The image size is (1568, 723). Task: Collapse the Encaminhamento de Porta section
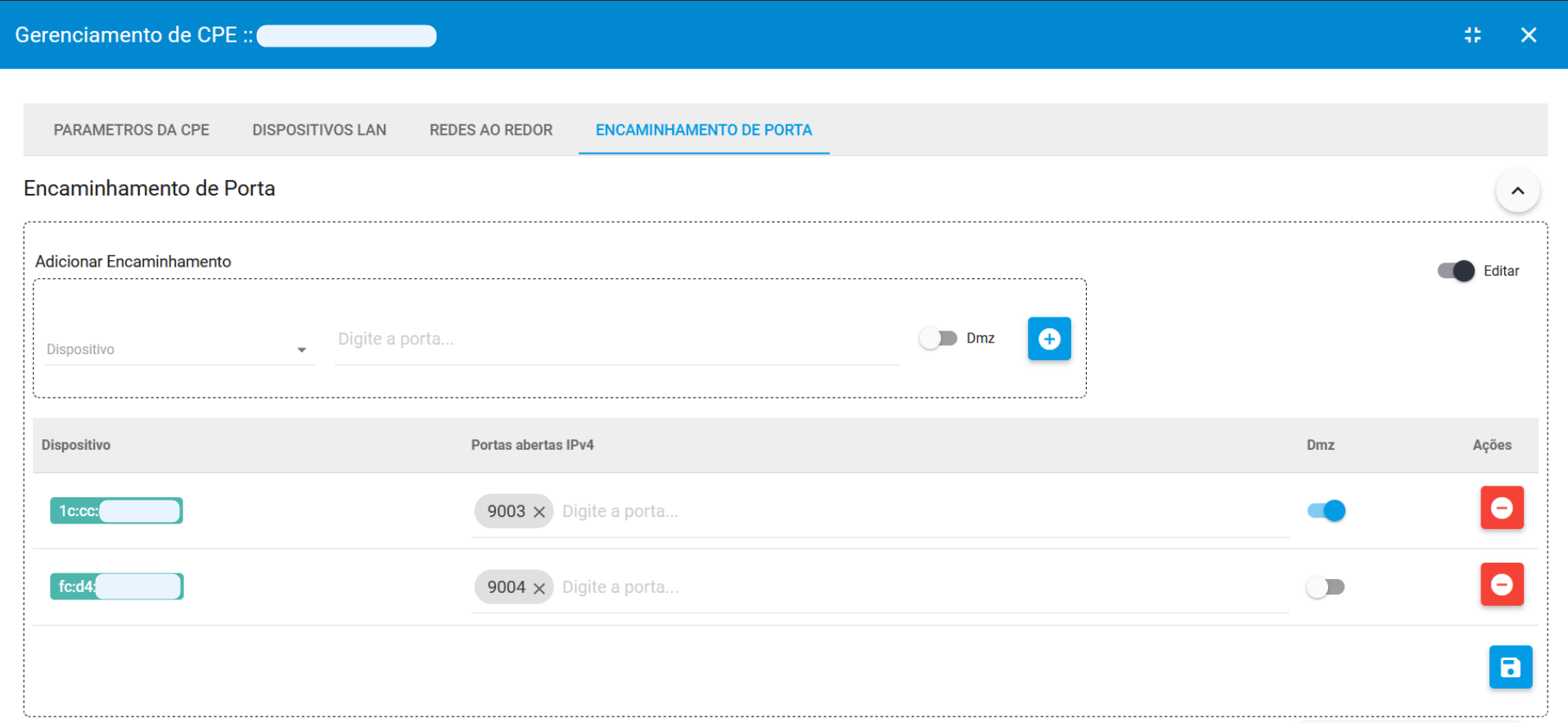coord(1517,191)
